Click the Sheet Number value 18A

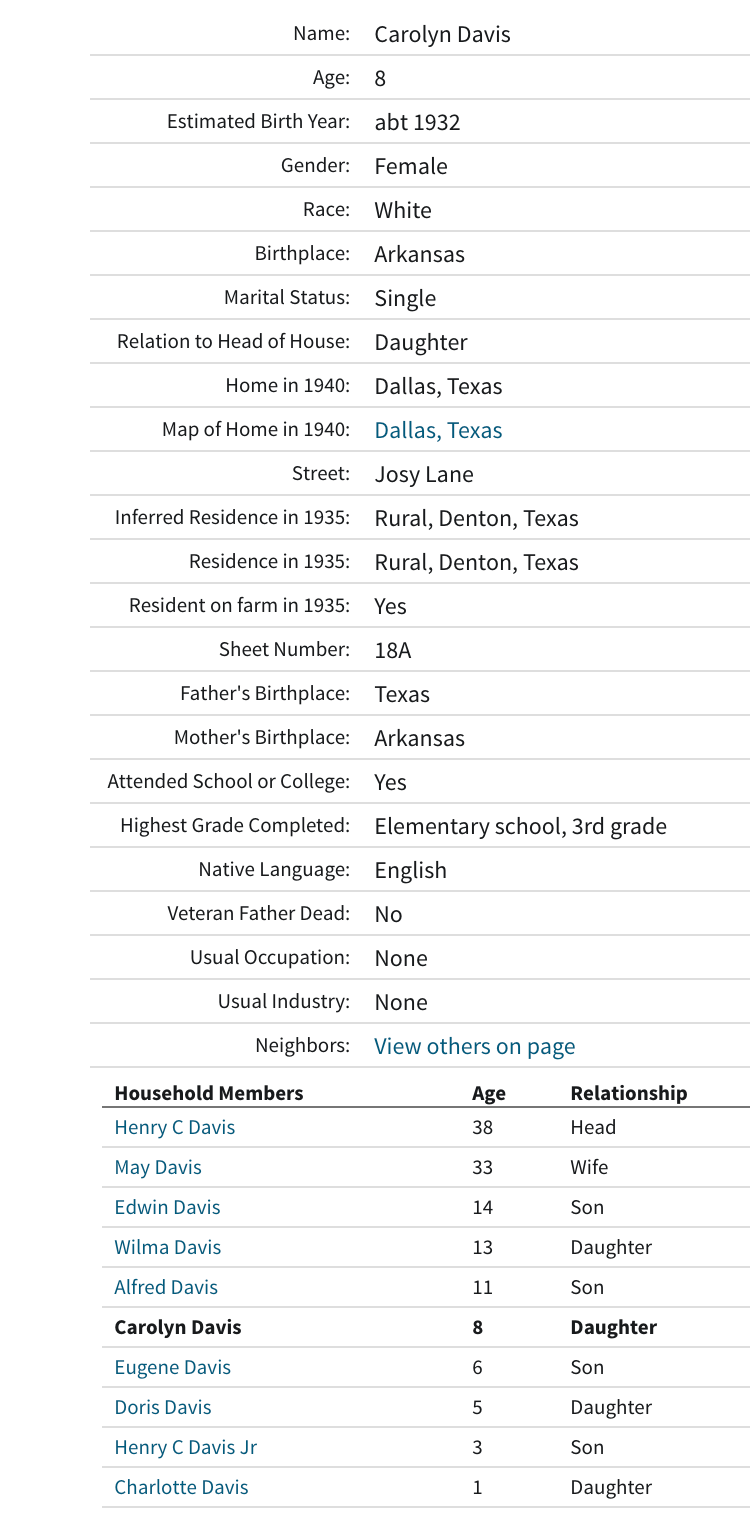pos(393,650)
